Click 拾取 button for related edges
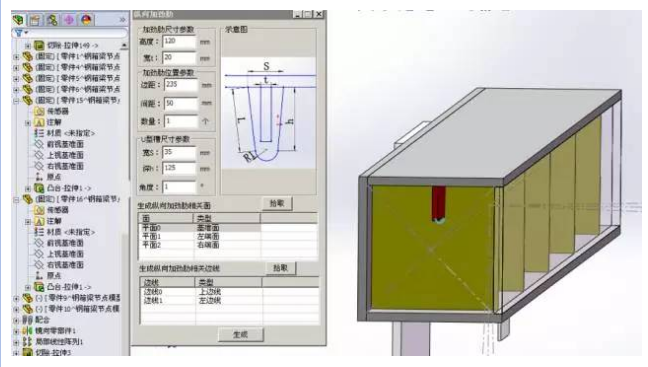This screenshot has height=367, width=648. pyautogui.click(x=281, y=268)
